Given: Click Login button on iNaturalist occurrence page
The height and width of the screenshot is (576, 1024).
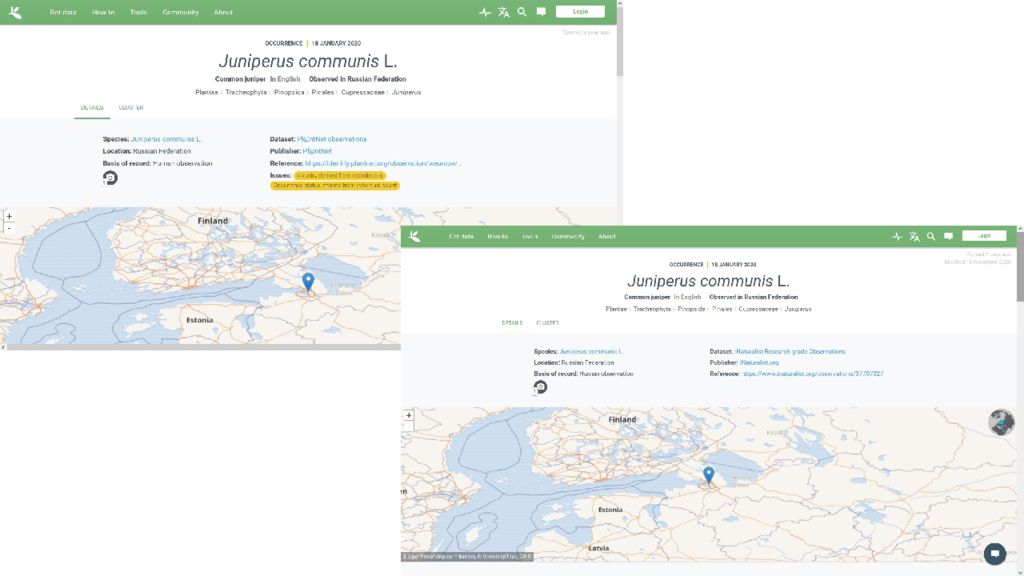Looking at the screenshot, I should point(984,236).
